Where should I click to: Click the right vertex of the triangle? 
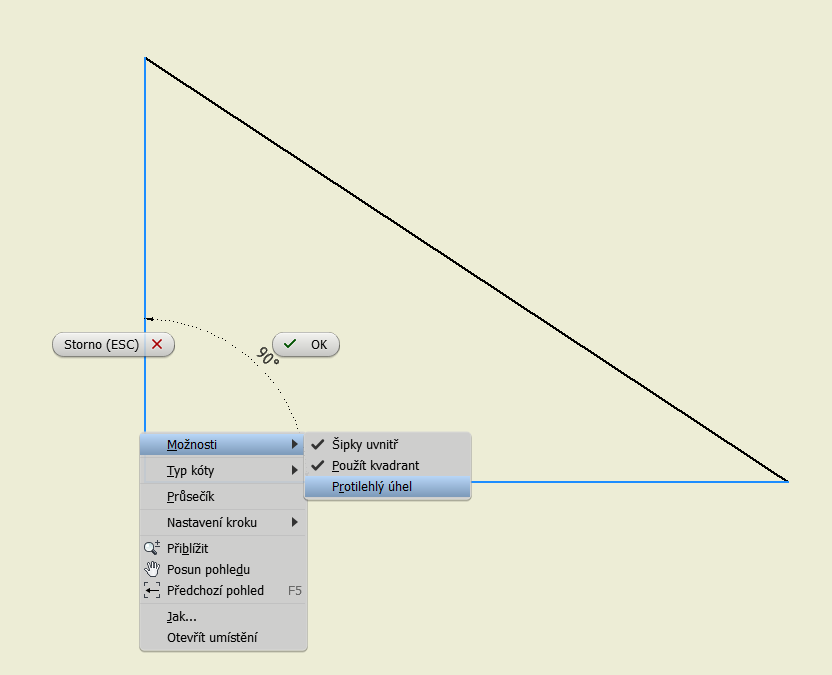(x=787, y=481)
